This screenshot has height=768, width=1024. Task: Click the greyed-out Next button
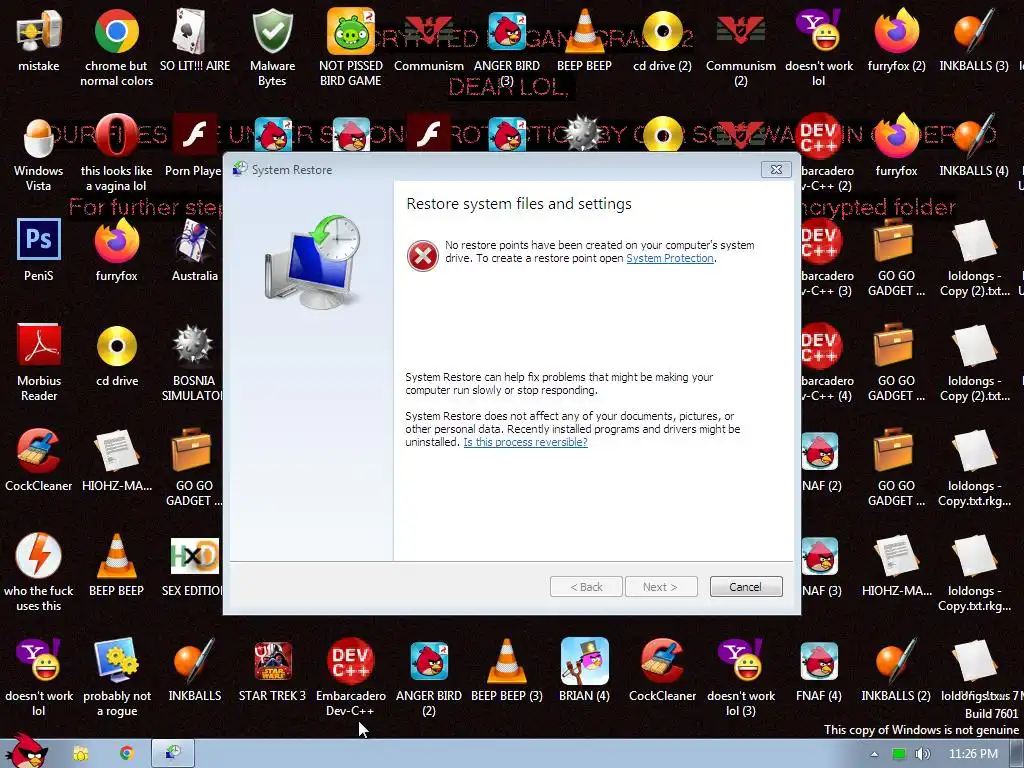coord(661,586)
